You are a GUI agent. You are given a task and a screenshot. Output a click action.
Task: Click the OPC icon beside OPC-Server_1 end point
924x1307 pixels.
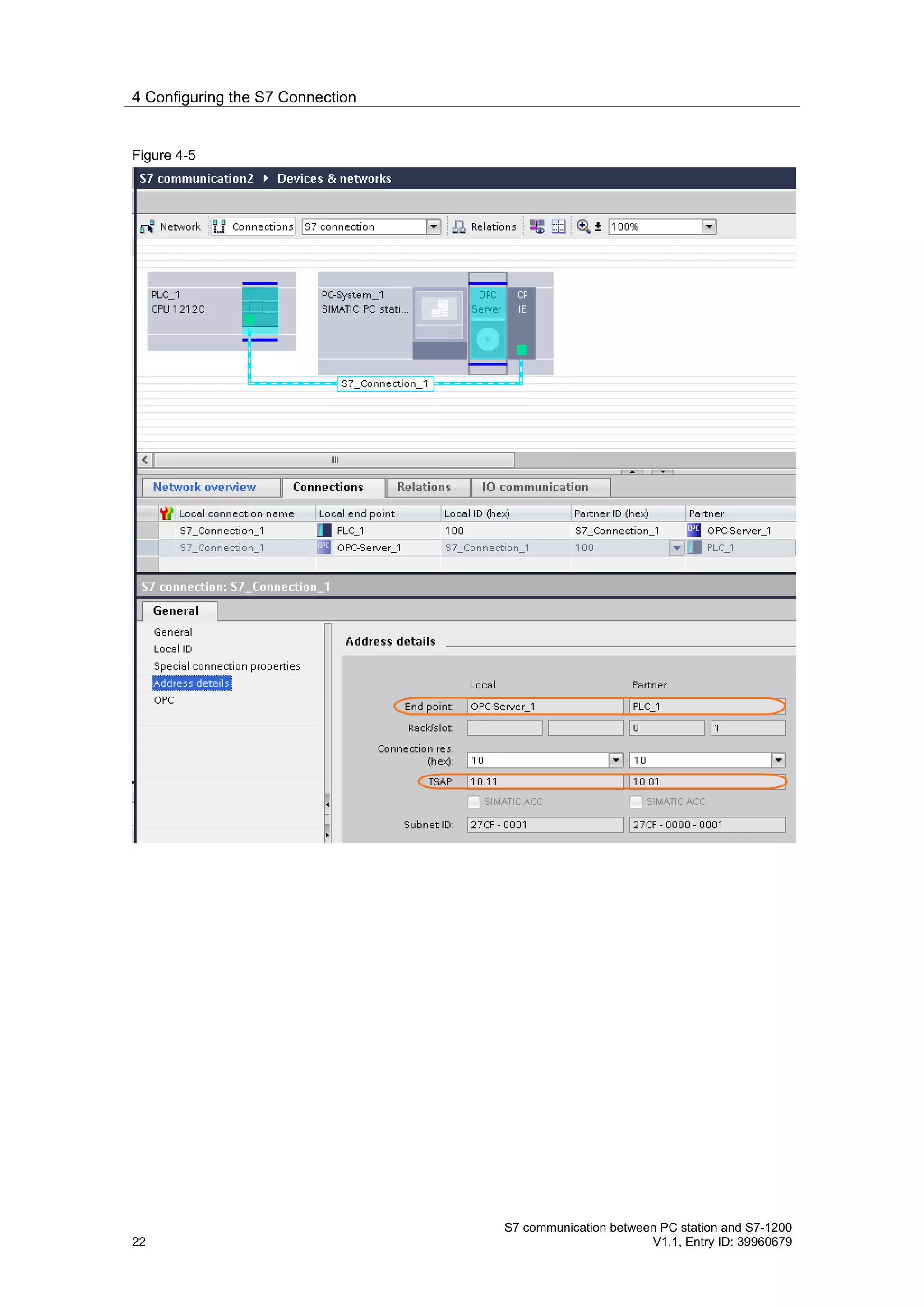pos(324,547)
